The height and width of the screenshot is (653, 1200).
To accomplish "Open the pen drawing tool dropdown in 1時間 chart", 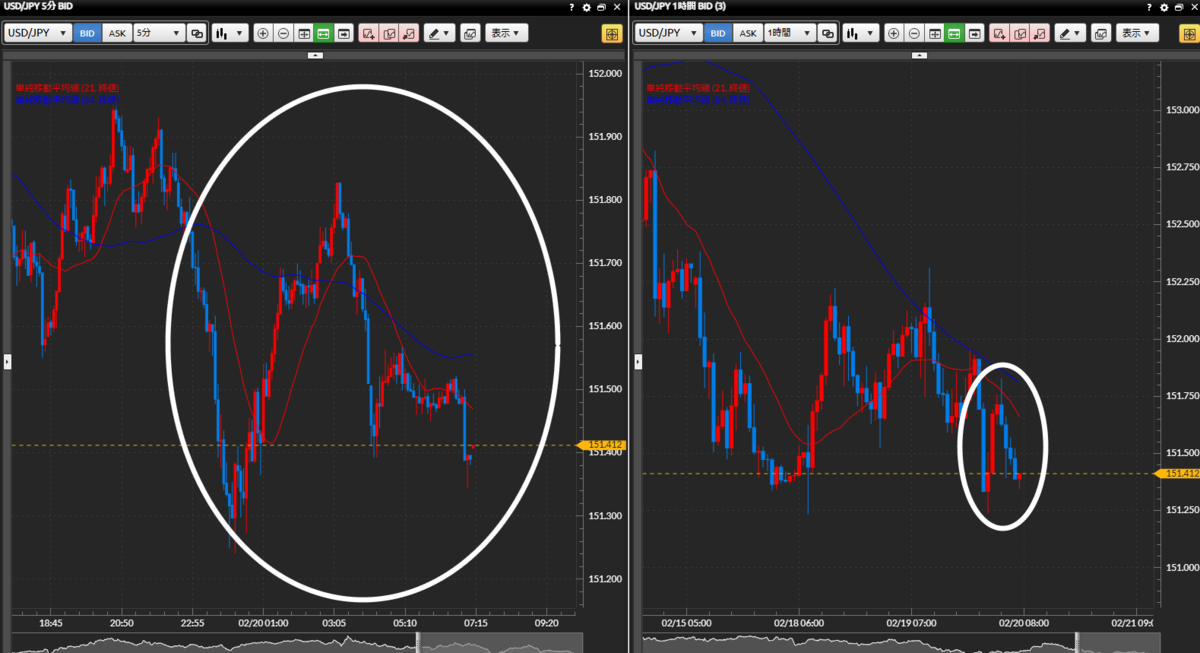I will pos(1069,33).
